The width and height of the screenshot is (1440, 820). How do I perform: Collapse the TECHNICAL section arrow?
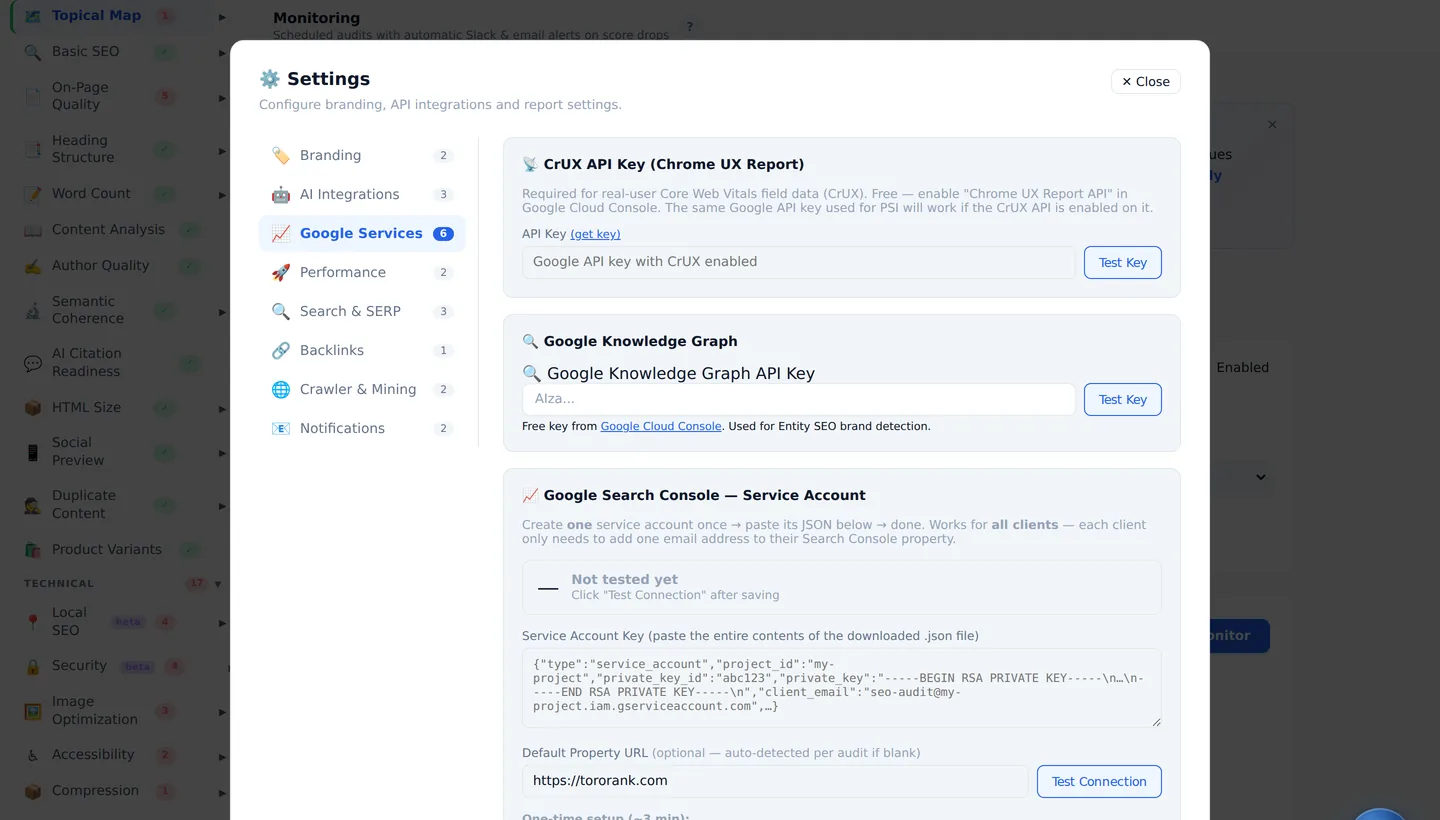[x=218, y=584]
